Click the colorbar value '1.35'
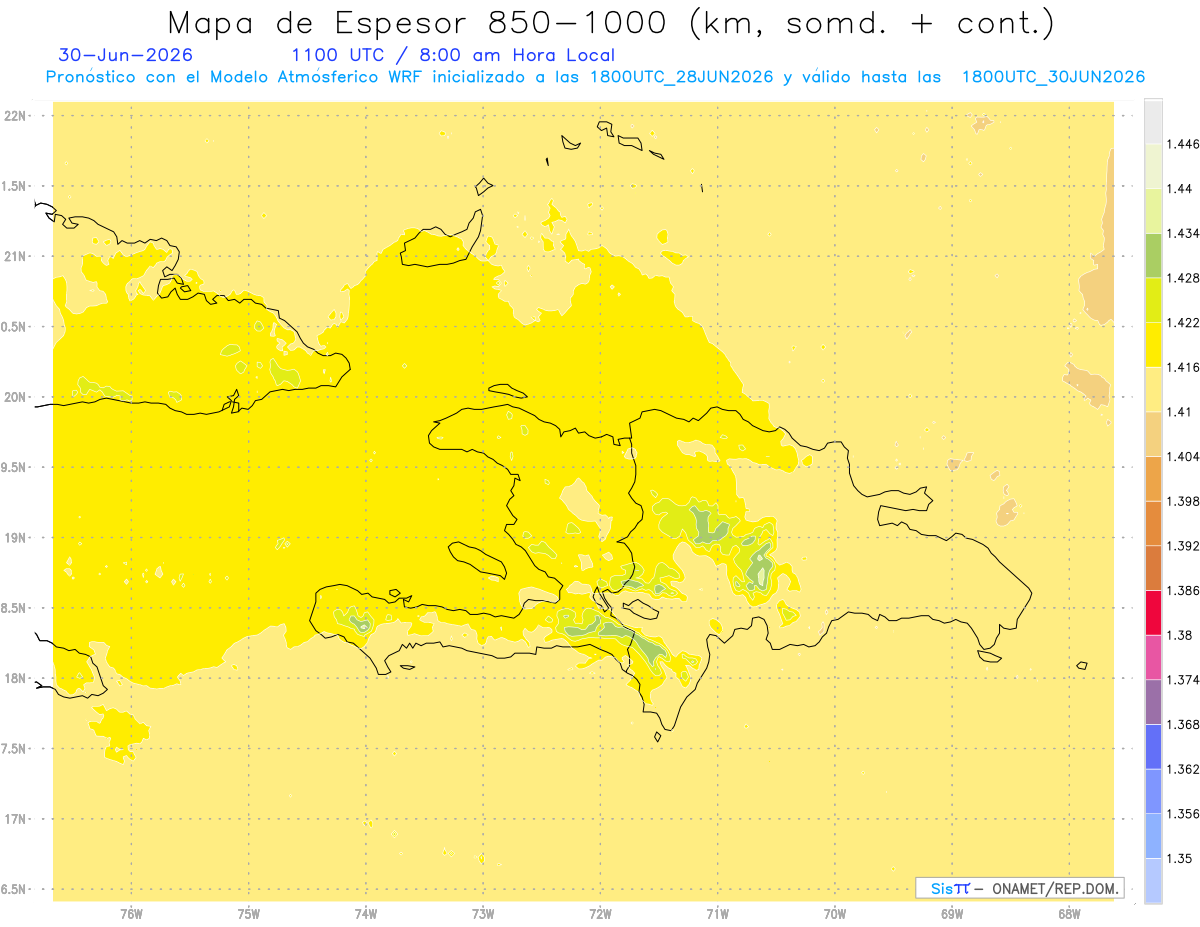Screen dimensions: 1200x927 click(1181, 858)
